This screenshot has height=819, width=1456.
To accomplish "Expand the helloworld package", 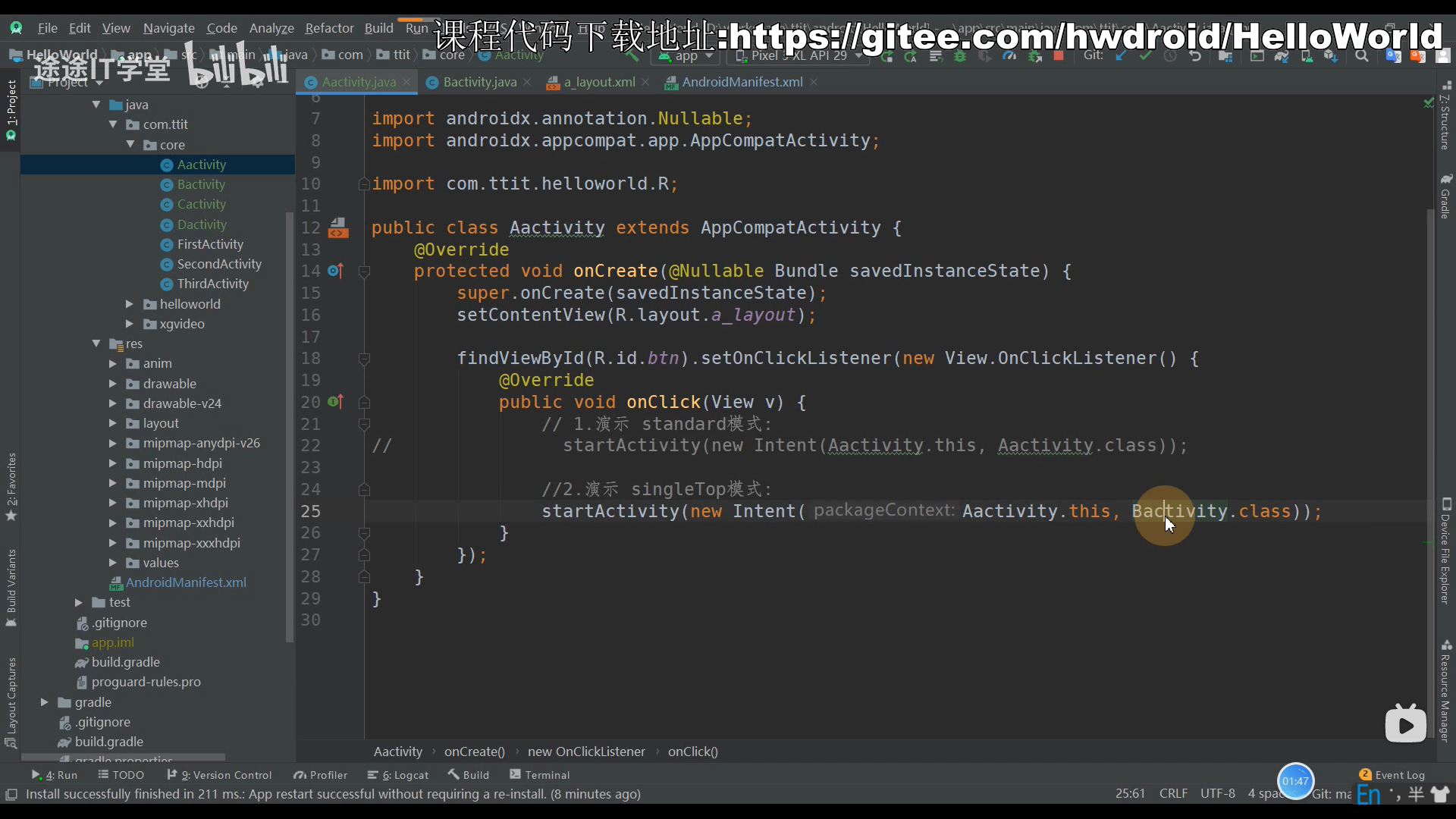I will pos(130,304).
